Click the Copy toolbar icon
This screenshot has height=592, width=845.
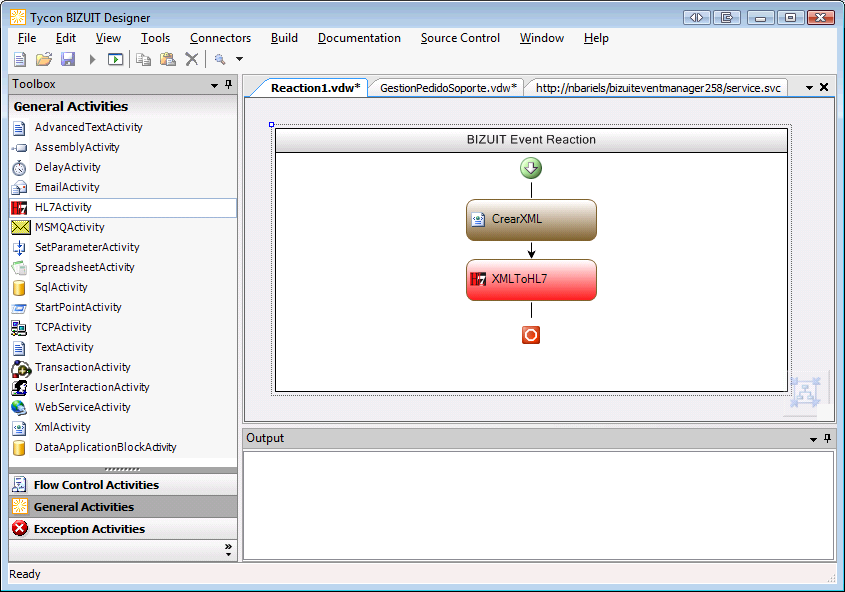(x=143, y=59)
